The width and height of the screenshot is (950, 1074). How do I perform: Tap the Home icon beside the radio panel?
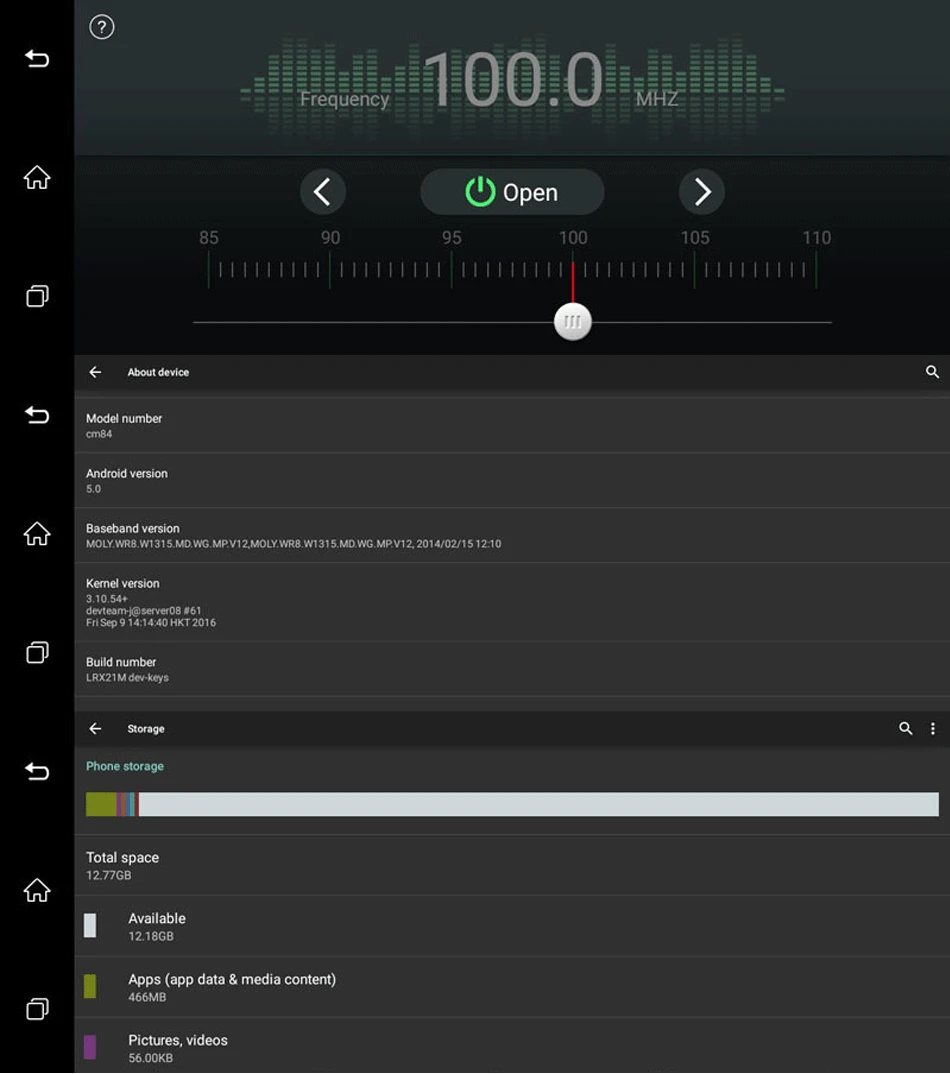tap(37, 177)
